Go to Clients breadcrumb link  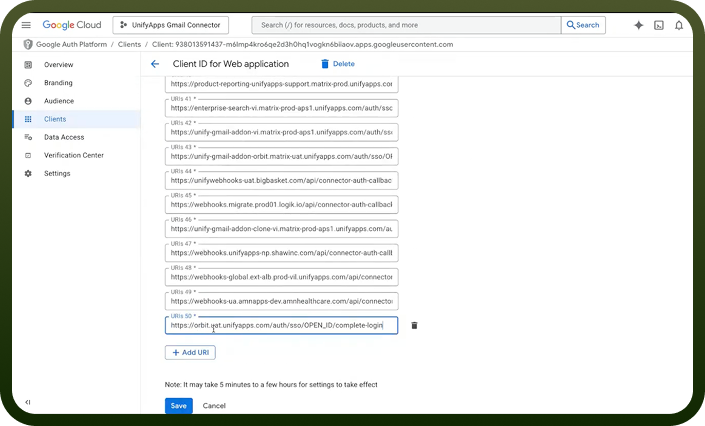(129, 45)
